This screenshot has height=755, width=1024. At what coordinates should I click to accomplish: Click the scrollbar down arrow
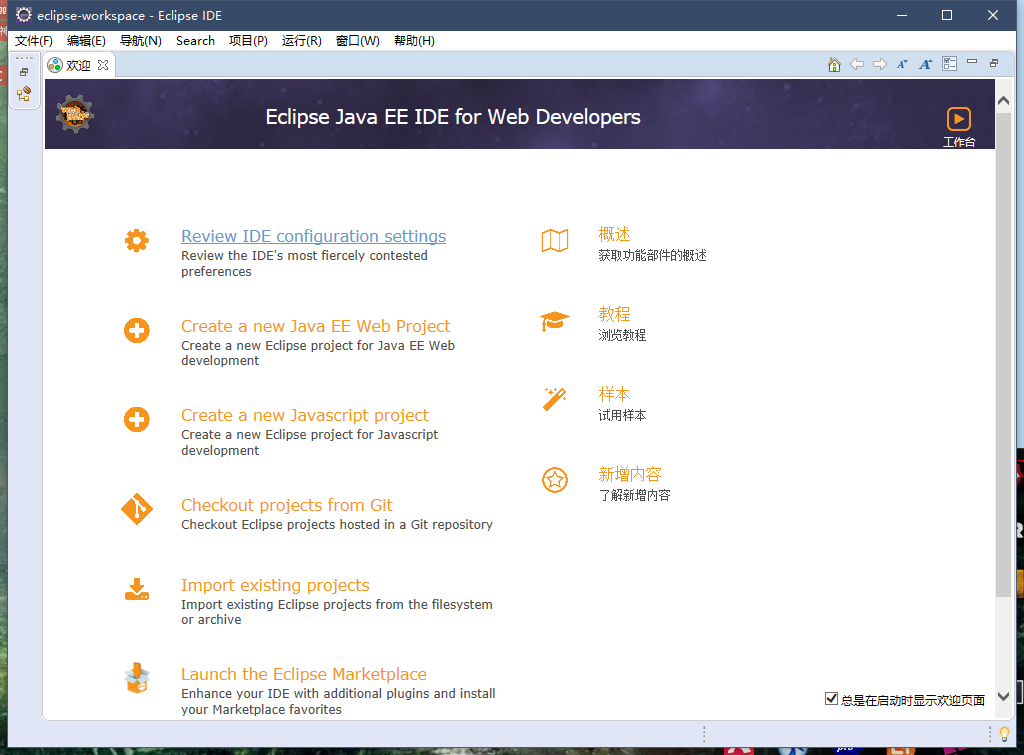tap(1004, 697)
